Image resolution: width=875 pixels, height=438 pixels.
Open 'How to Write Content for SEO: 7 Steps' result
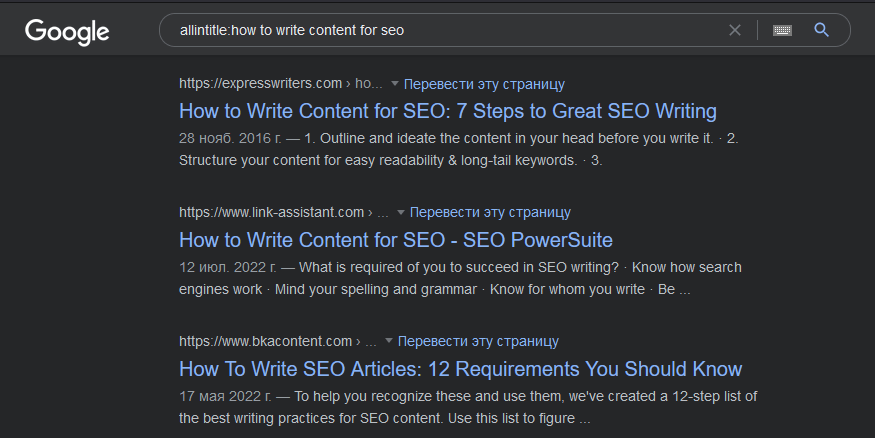point(448,111)
